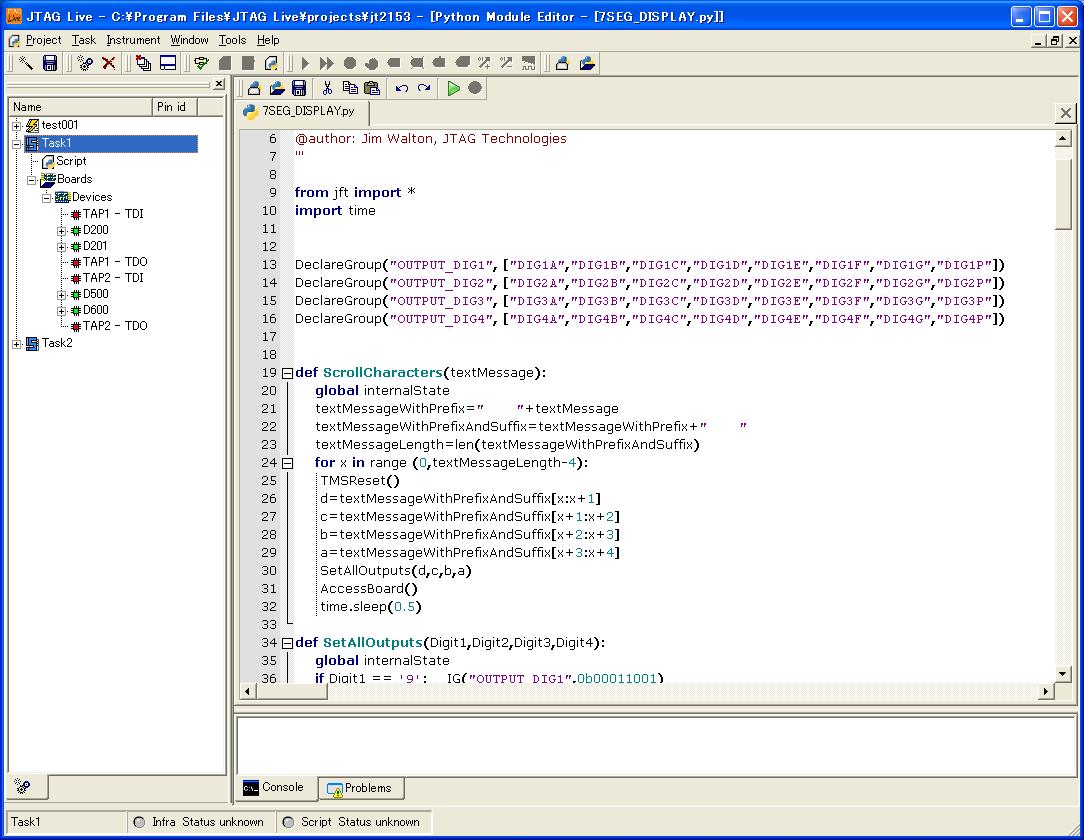
Task: Click the new module icon at right of main toolbar
Action: click(x=562, y=64)
